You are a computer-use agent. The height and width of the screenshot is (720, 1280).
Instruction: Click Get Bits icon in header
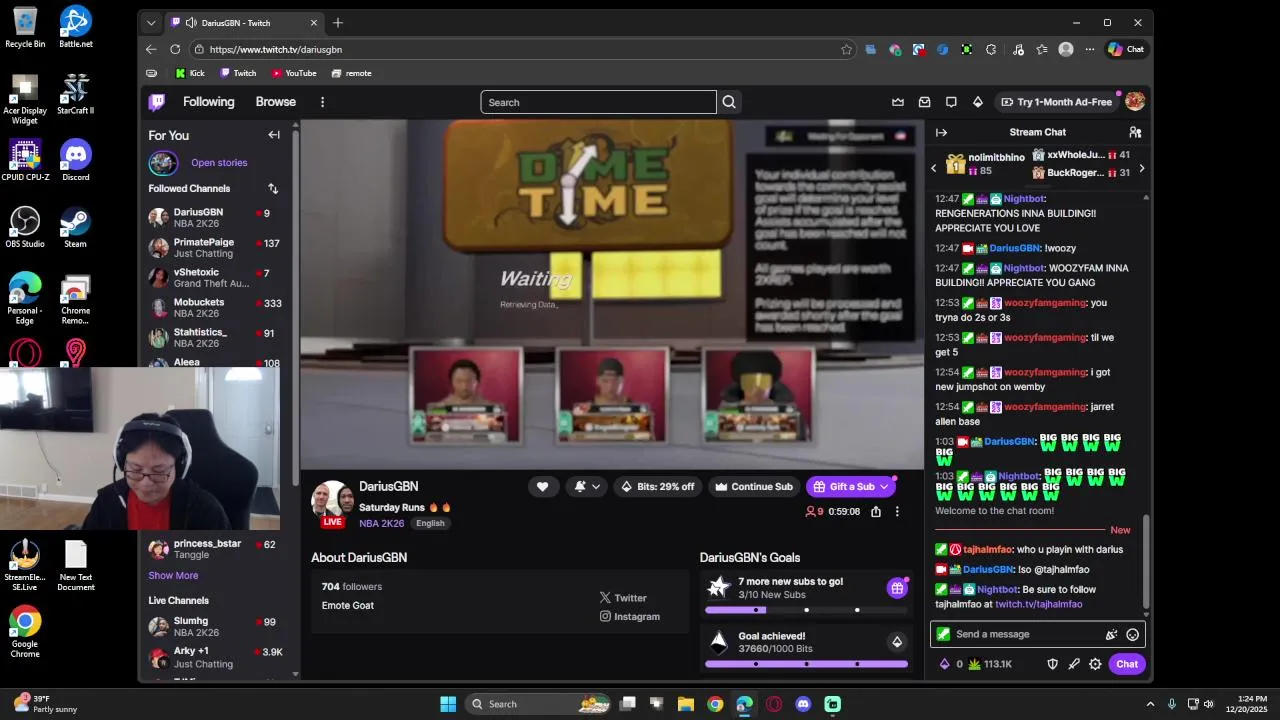pyautogui.click(x=978, y=102)
